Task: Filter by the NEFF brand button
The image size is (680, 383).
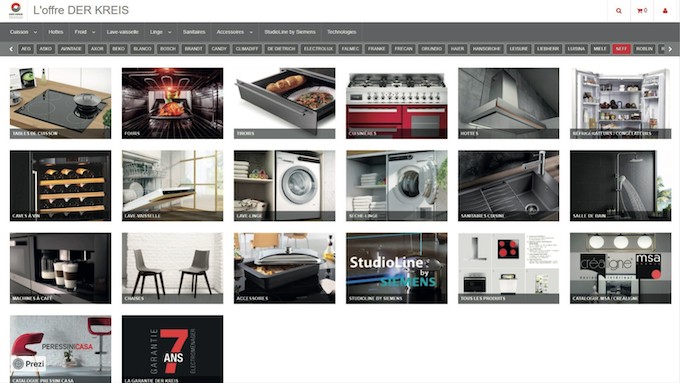Action: tap(621, 49)
